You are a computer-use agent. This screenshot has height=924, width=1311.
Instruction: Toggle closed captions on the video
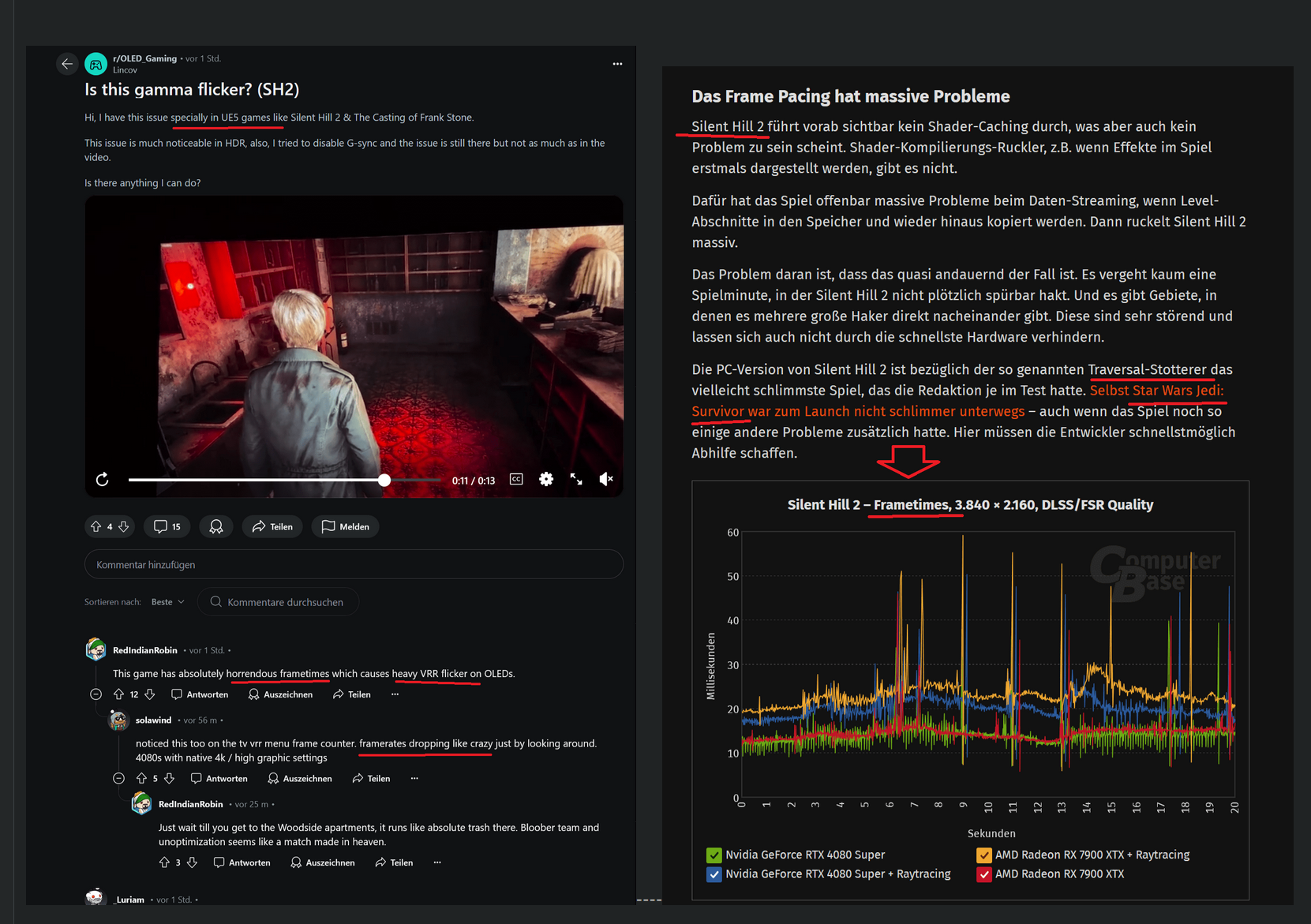pyautogui.click(x=516, y=479)
